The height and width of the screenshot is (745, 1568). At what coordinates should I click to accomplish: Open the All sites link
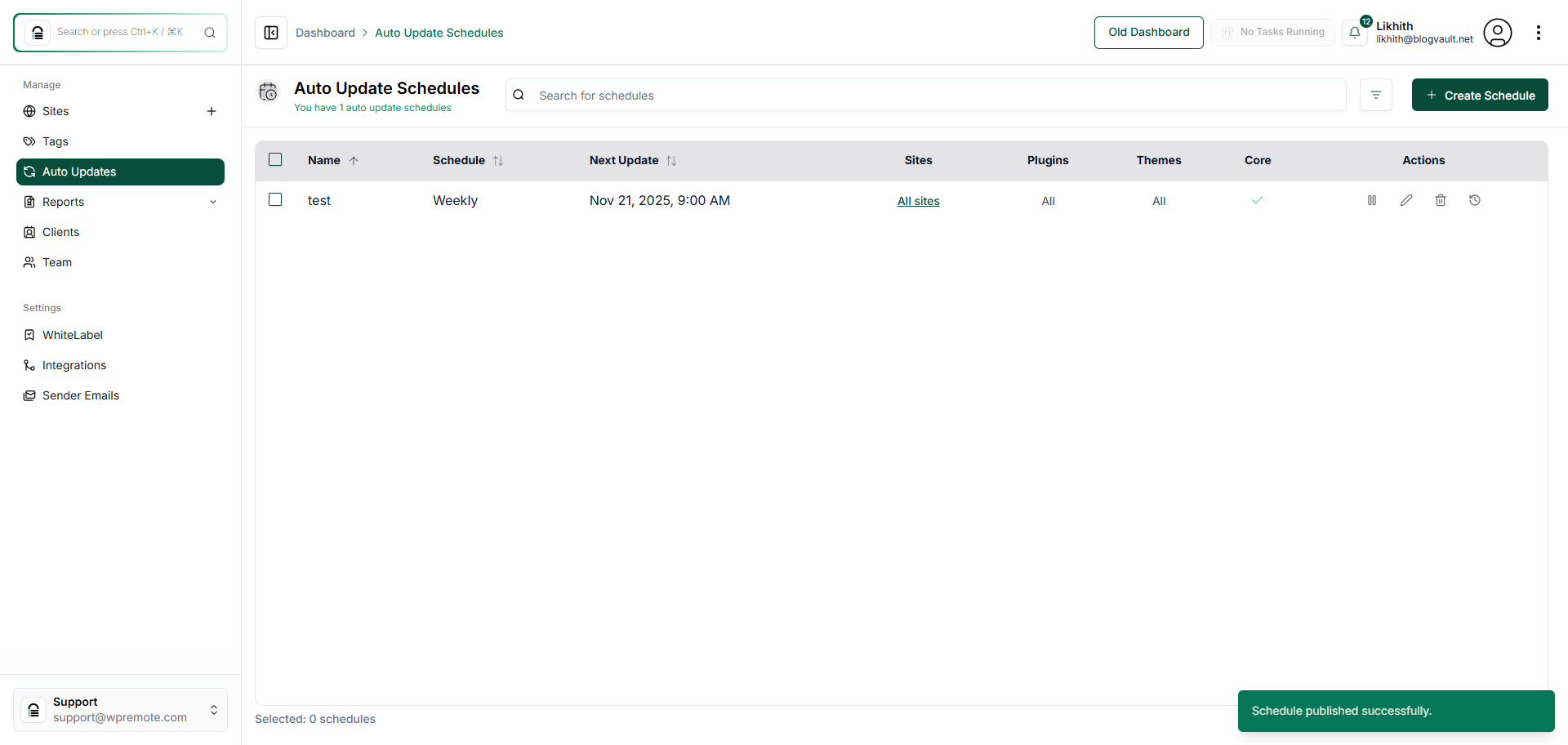pos(918,201)
